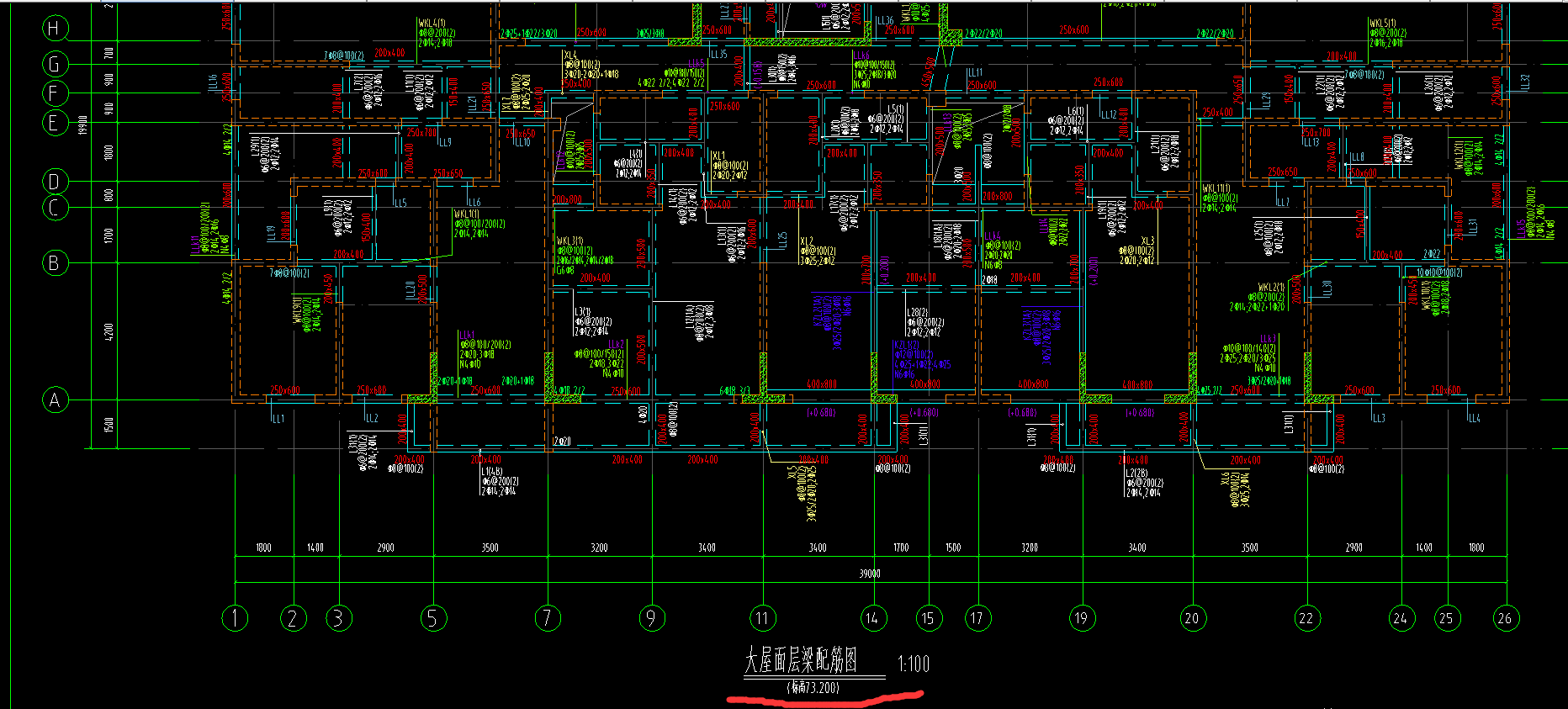Click the 3500 dimension between axes 5 and 7

490,548
